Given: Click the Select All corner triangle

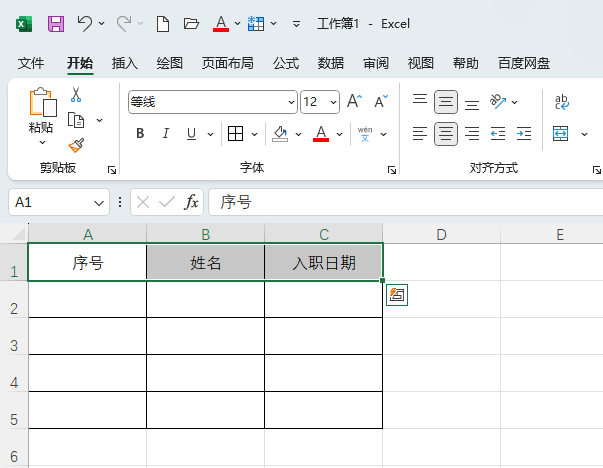Looking at the screenshot, I should tap(18, 233).
